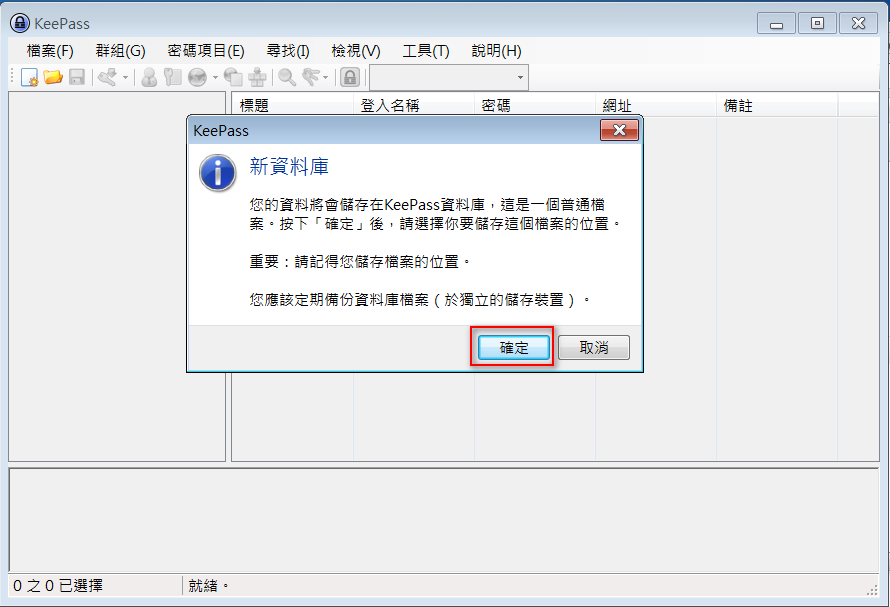890x607 pixels.
Task: Click the Perform Auto-Type toolbar icon
Action: pyautogui.click(x=257, y=77)
